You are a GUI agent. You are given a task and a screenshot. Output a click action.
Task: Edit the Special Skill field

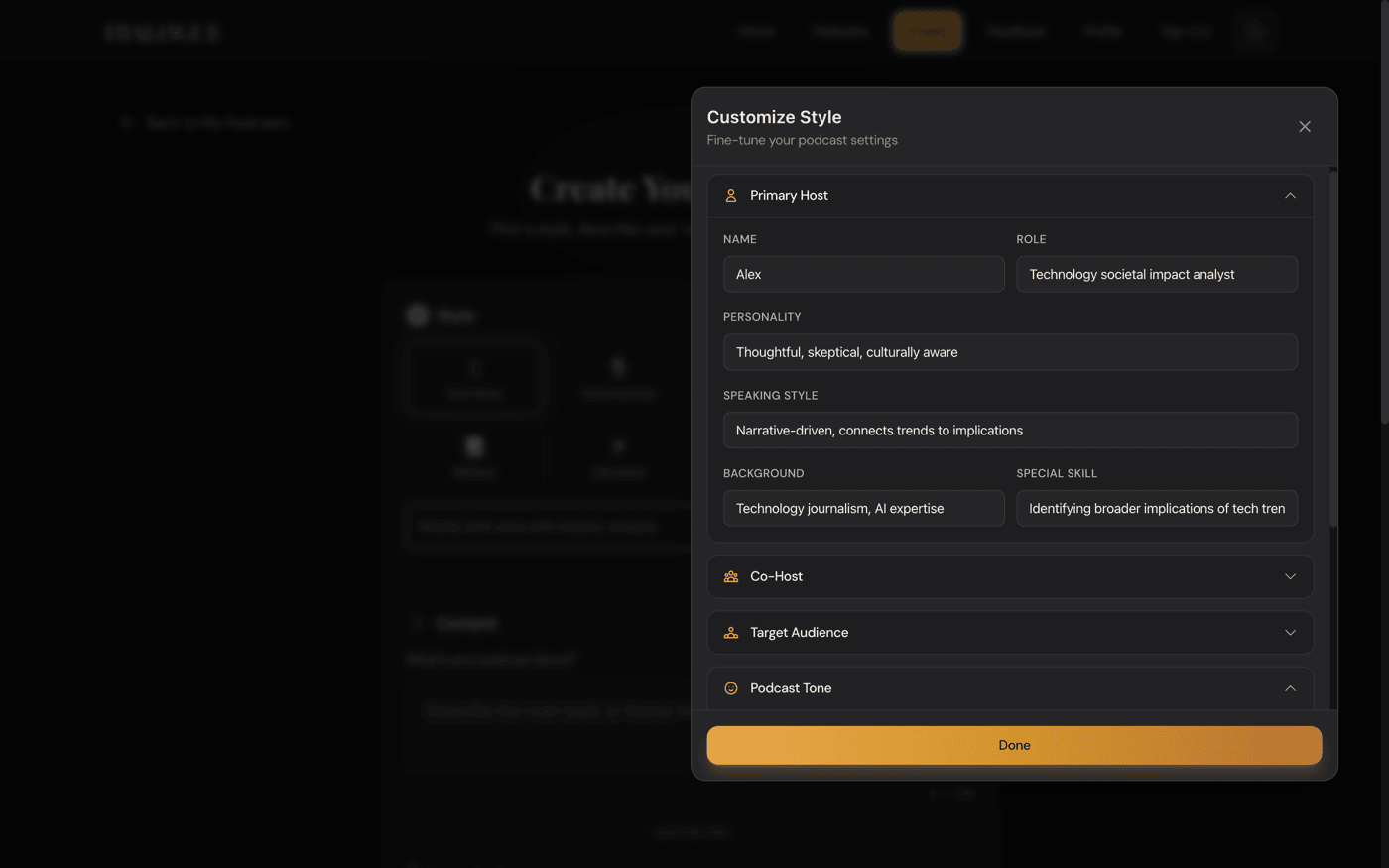(x=1156, y=509)
